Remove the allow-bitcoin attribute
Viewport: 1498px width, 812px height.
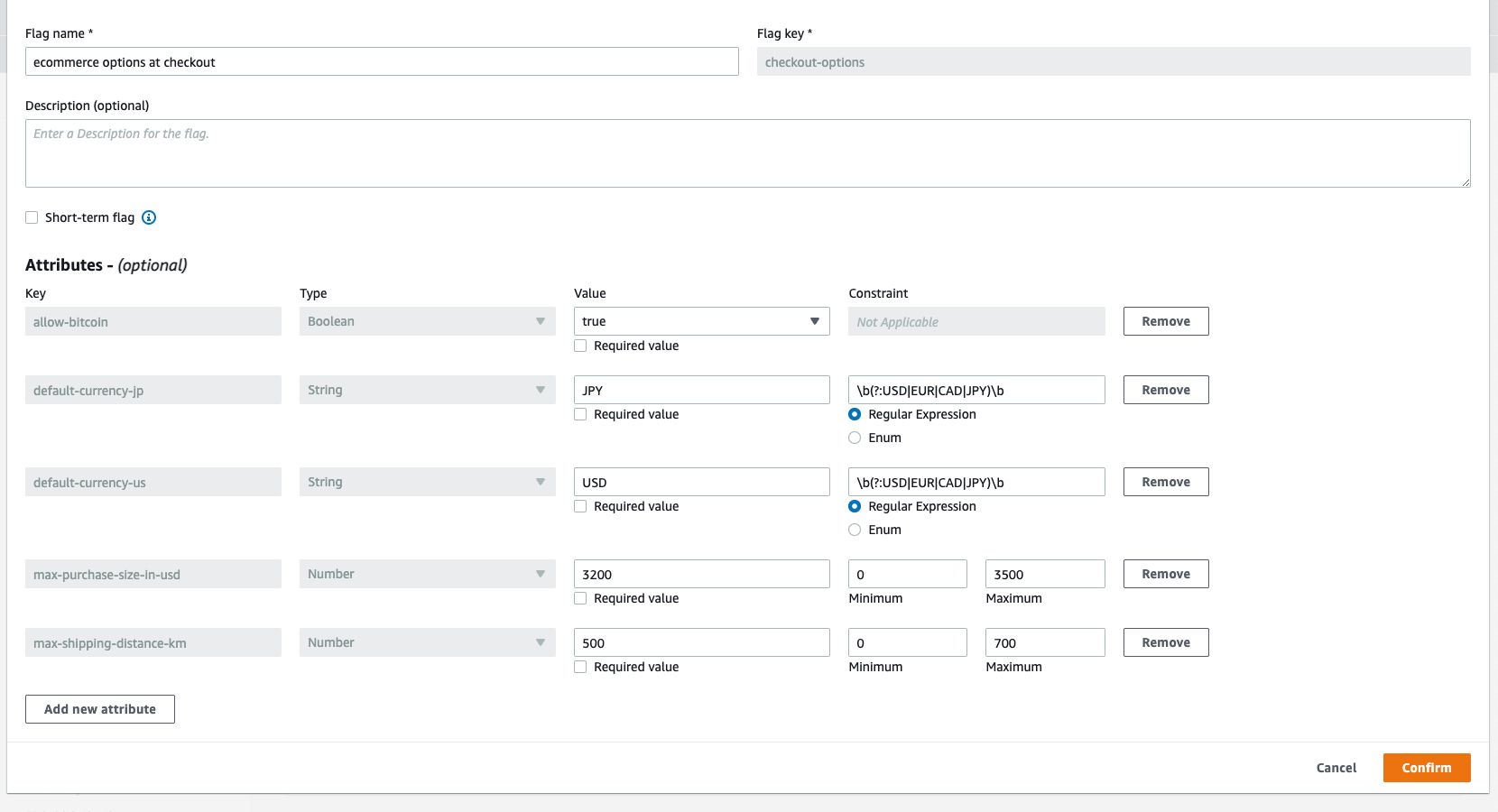pyautogui.click(x=1166, y=321)
